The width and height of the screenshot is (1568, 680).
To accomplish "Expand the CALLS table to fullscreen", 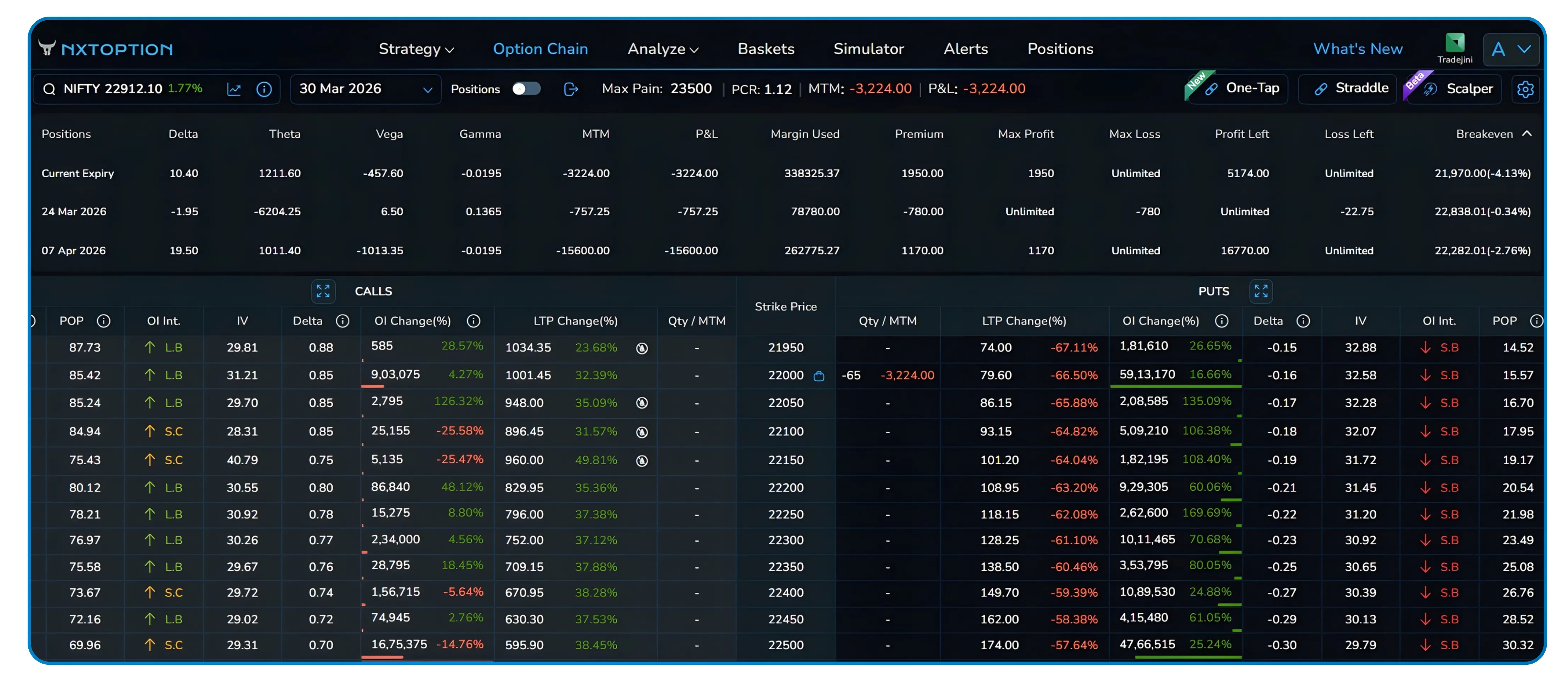I will coord(323,291).
